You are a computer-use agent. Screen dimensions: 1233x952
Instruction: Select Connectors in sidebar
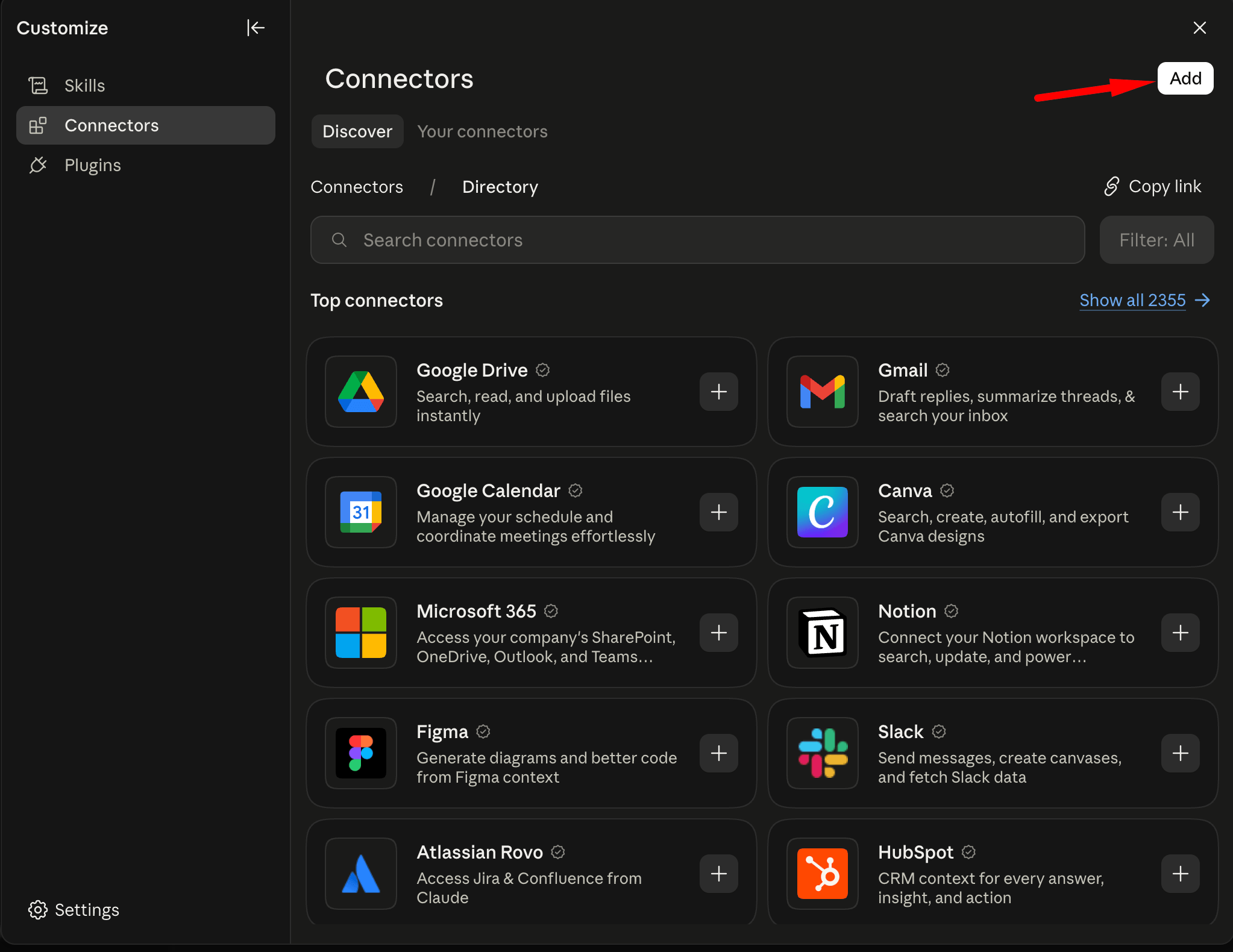pyautogui.click(x=145, y=125)
